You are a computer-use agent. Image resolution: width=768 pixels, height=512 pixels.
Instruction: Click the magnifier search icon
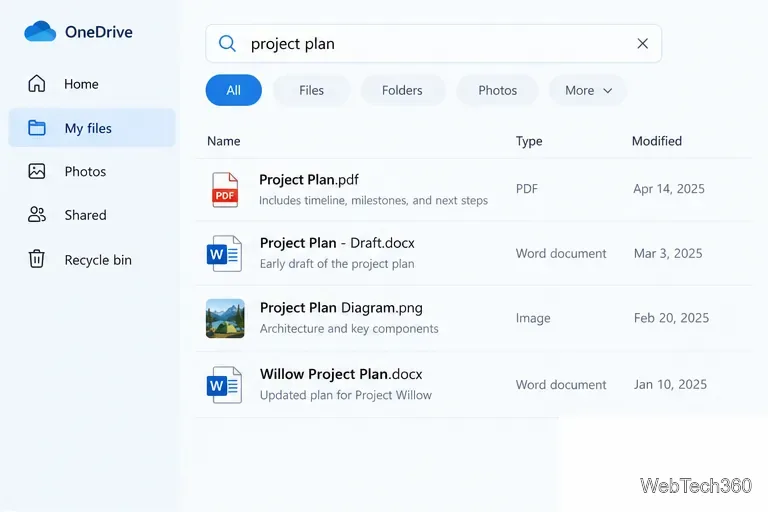(227, 44)
